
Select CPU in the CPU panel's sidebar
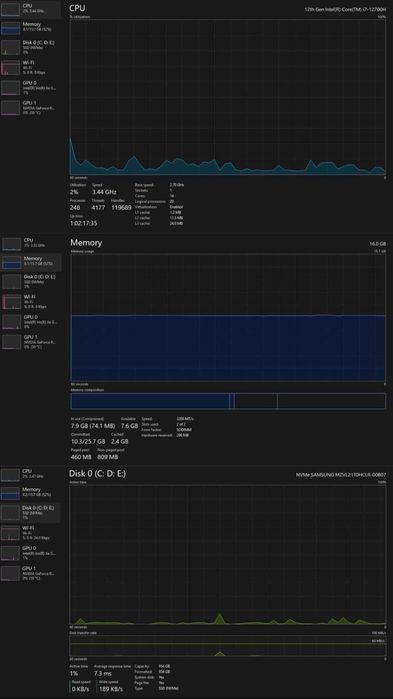click(x=30, y=9)
